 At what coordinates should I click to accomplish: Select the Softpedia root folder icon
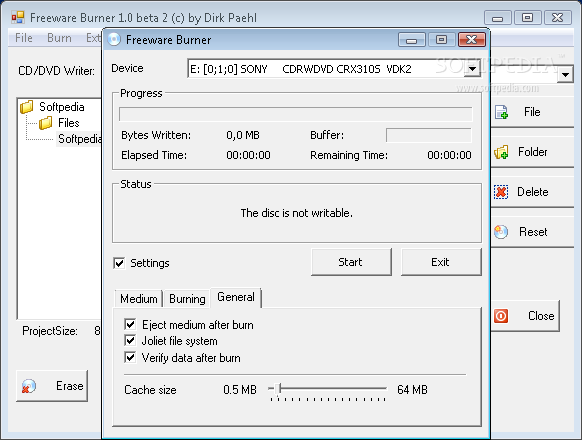(27, 107)
